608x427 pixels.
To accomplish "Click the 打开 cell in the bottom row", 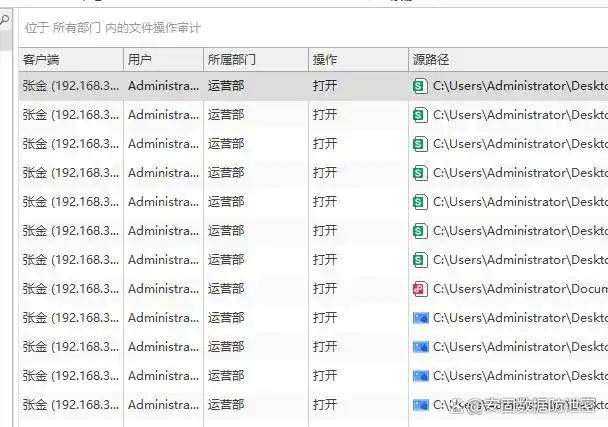I will tap(325, 405).
